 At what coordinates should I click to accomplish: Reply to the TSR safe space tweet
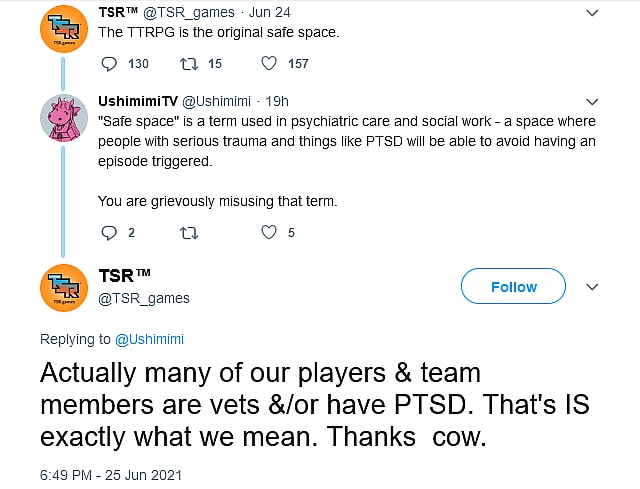click(110, 64)
